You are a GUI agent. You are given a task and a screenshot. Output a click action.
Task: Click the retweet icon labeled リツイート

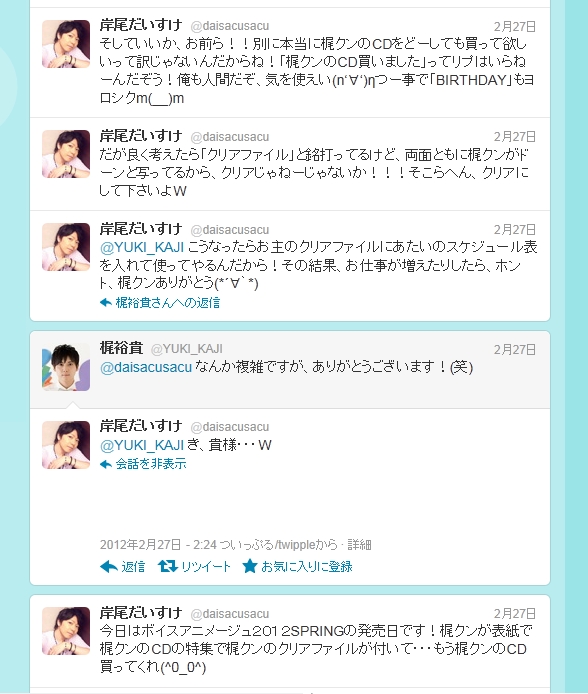pyautogui.click(x=168, y=566)
